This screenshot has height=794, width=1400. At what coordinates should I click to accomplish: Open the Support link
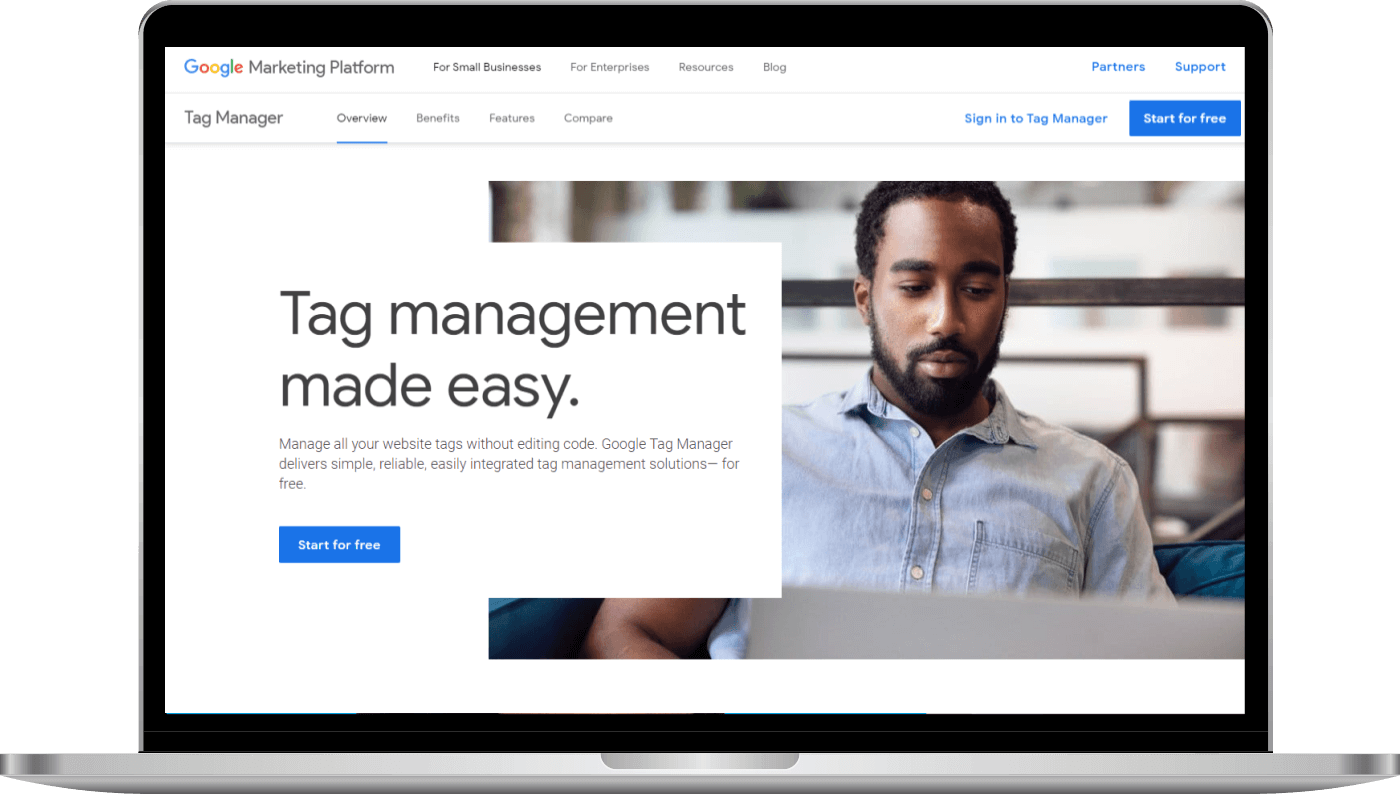point(1200,67)
